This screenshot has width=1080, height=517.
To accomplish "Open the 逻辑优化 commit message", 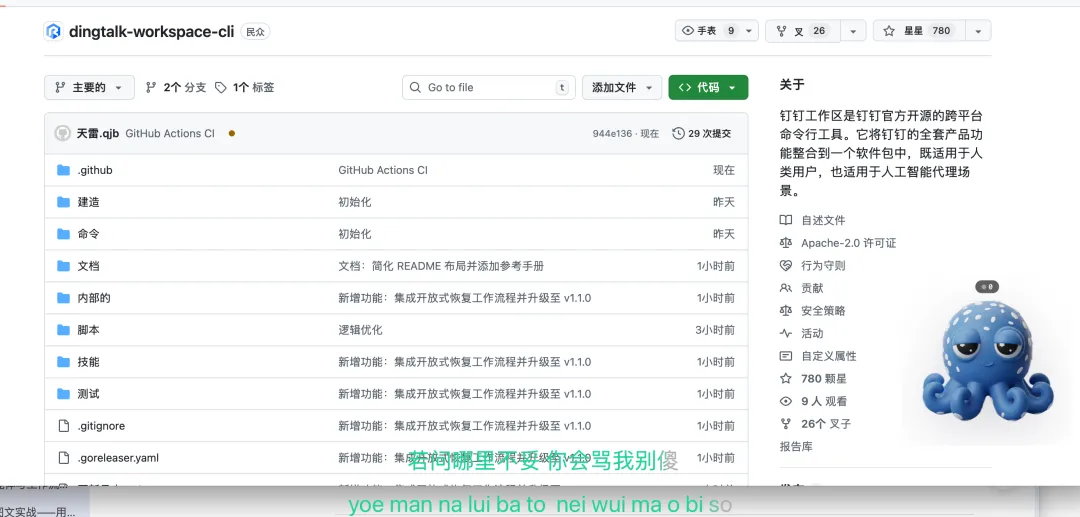I will tap(360, 330).
